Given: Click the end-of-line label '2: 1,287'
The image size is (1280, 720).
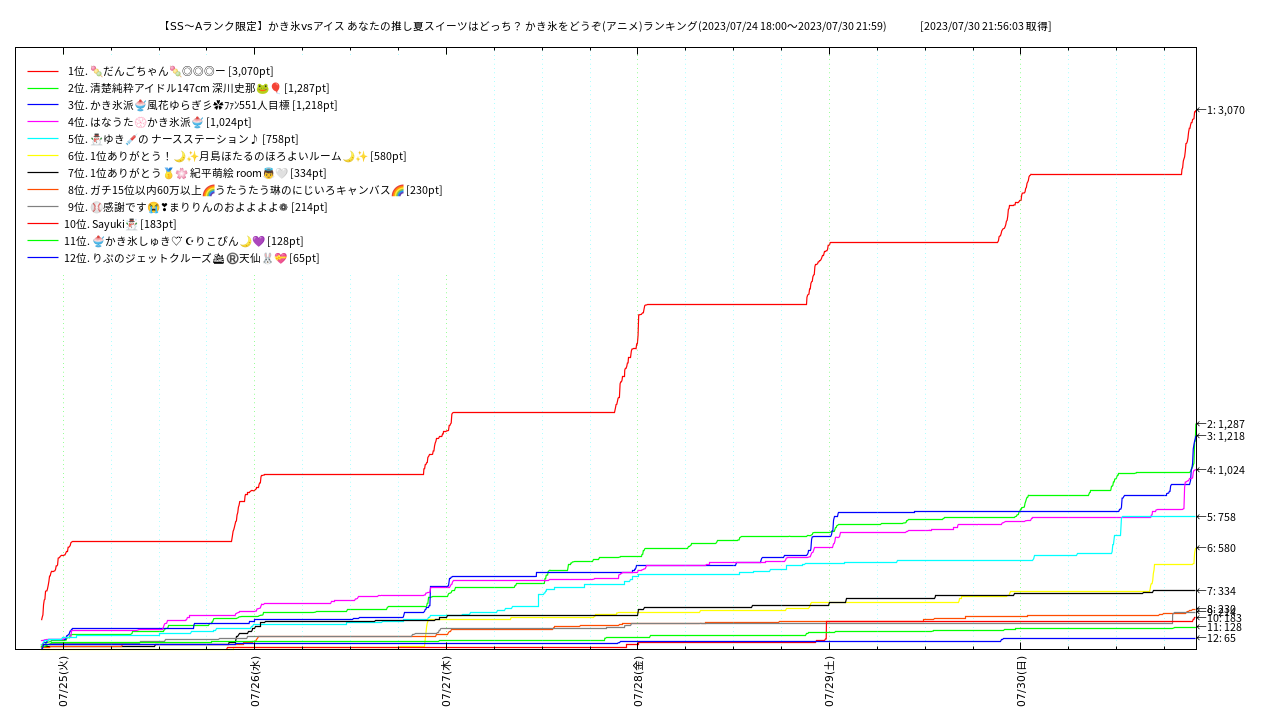Looking at the screenshot, I should coord(1226,424).
